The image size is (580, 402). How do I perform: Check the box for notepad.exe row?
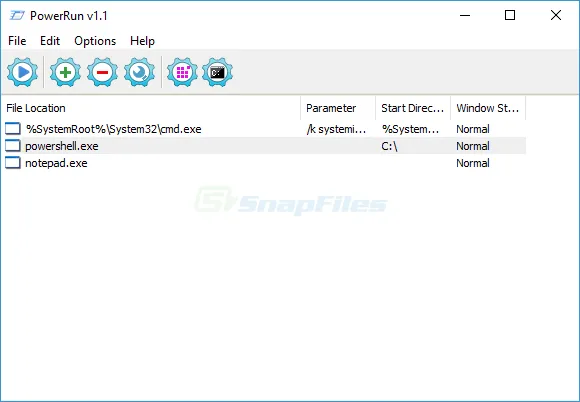point(13,163)
